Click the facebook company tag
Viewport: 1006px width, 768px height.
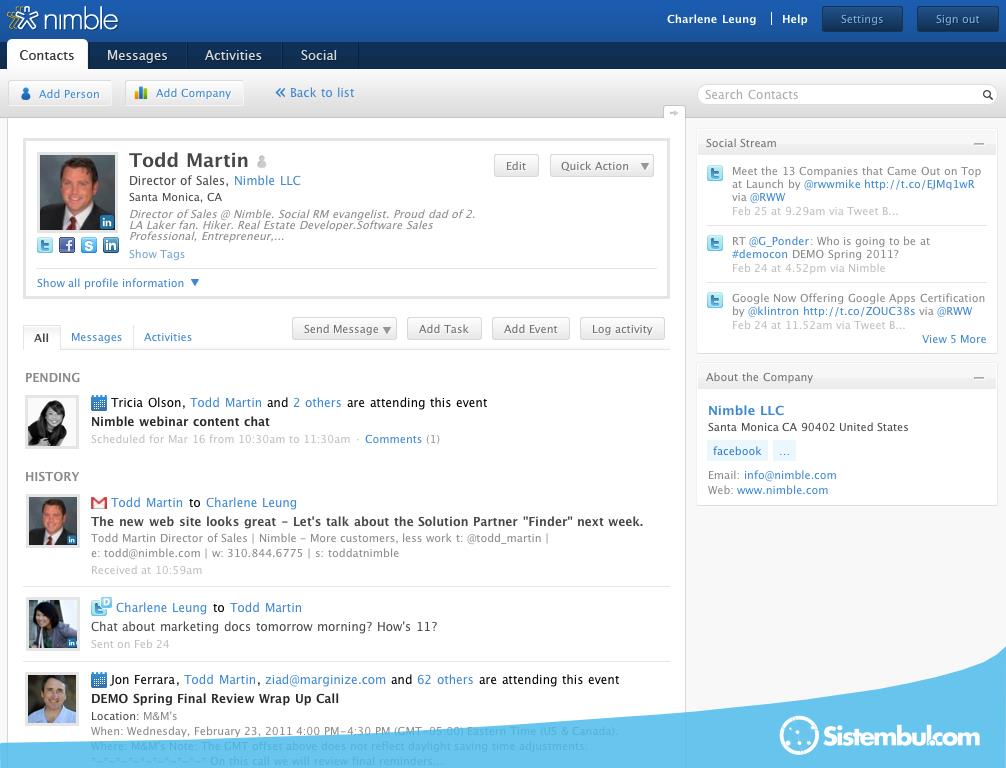point(737,451)
